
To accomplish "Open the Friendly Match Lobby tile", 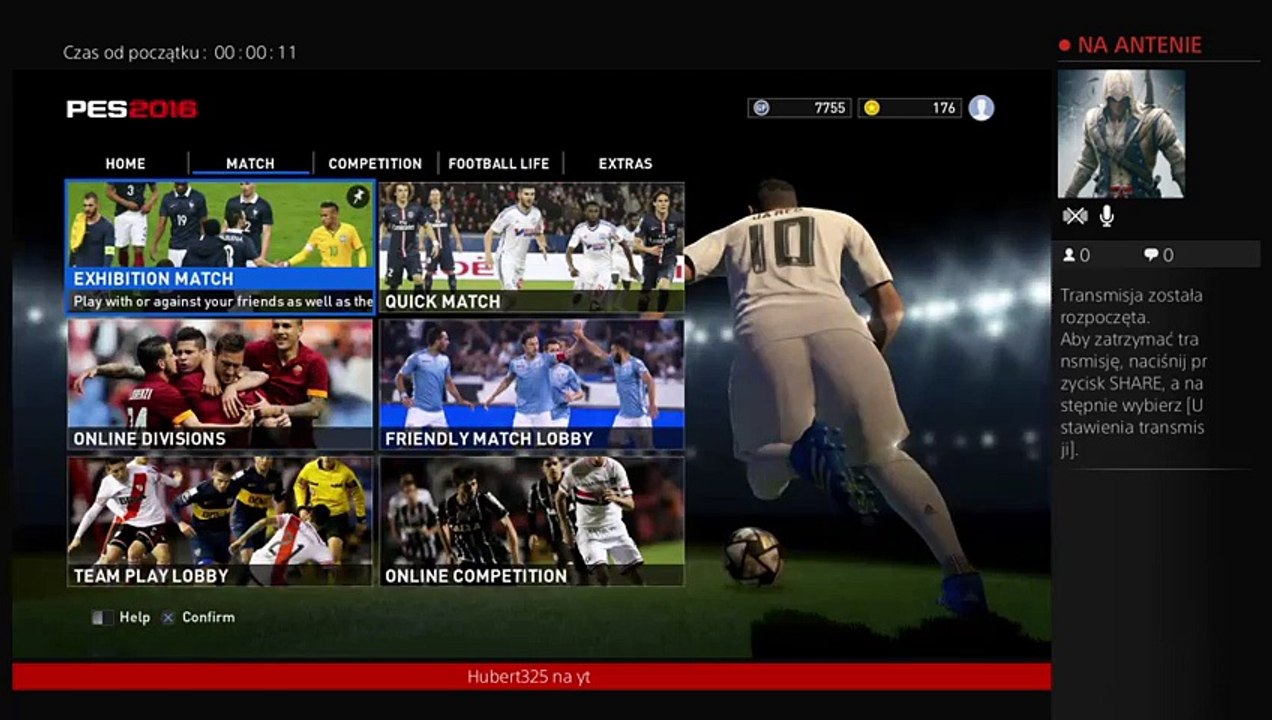I will click(x=532, y=385).
